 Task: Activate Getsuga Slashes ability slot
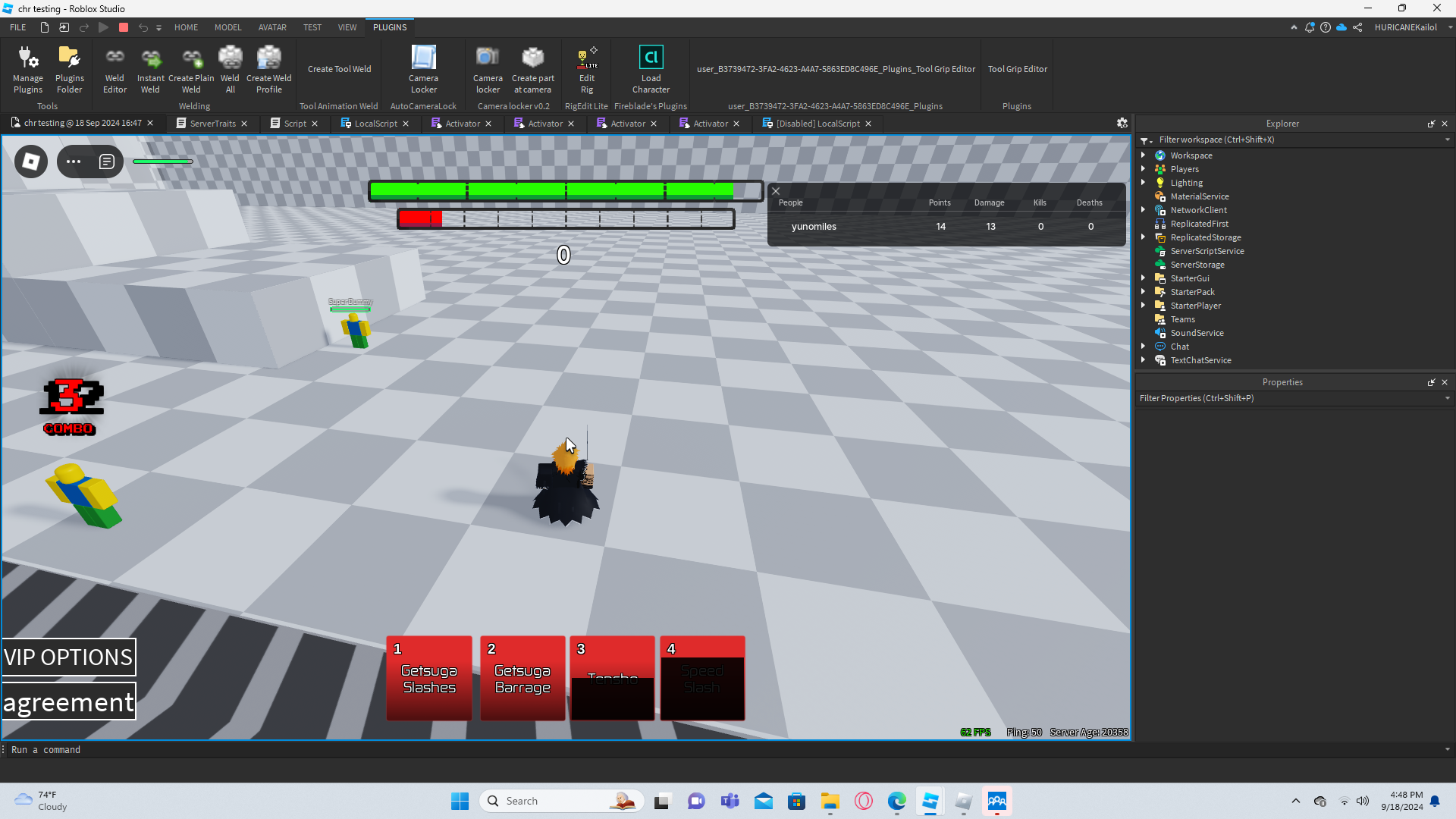coord(429,678)
